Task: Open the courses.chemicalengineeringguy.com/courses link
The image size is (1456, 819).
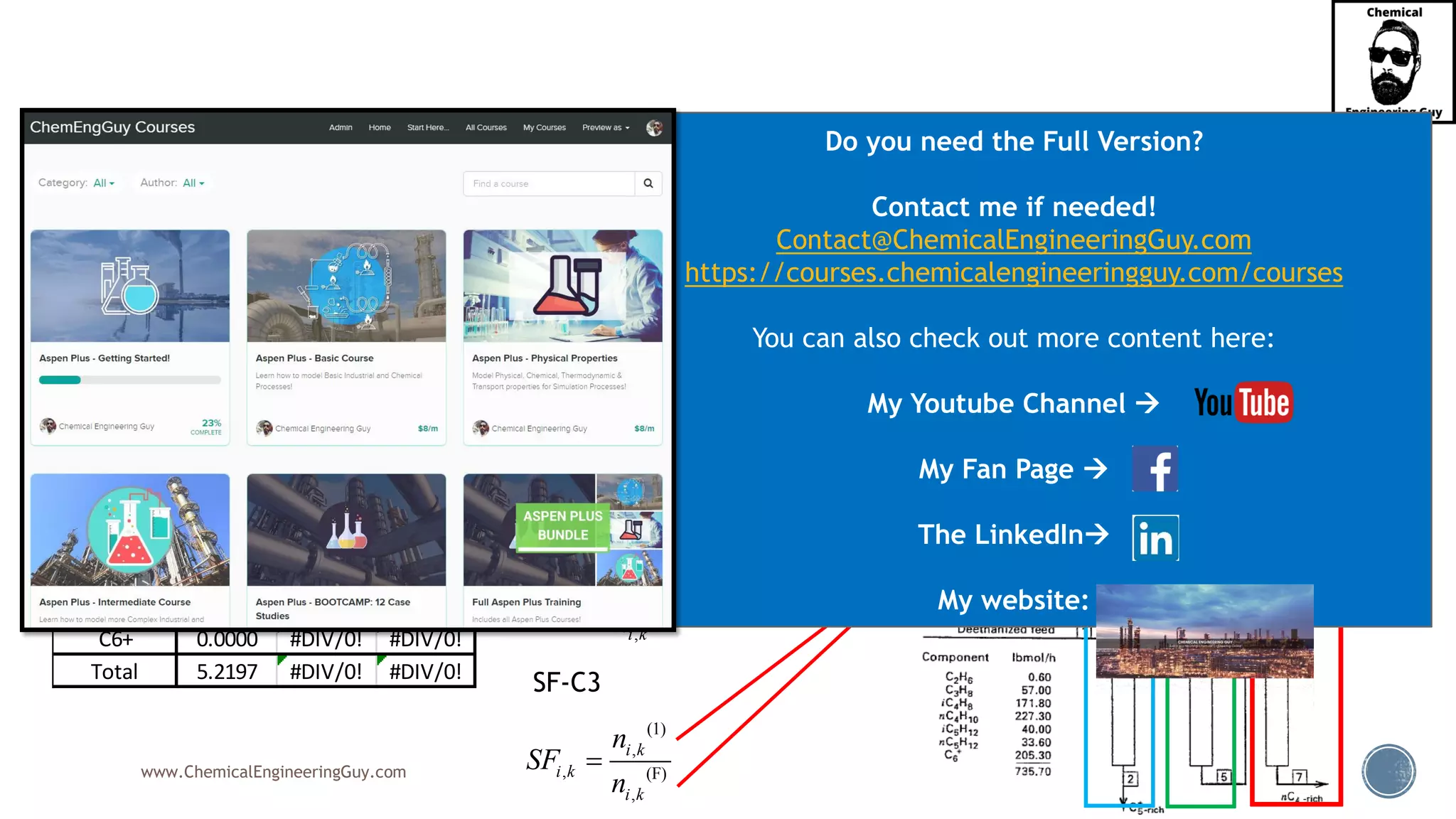Action: tap(1014, 273)
